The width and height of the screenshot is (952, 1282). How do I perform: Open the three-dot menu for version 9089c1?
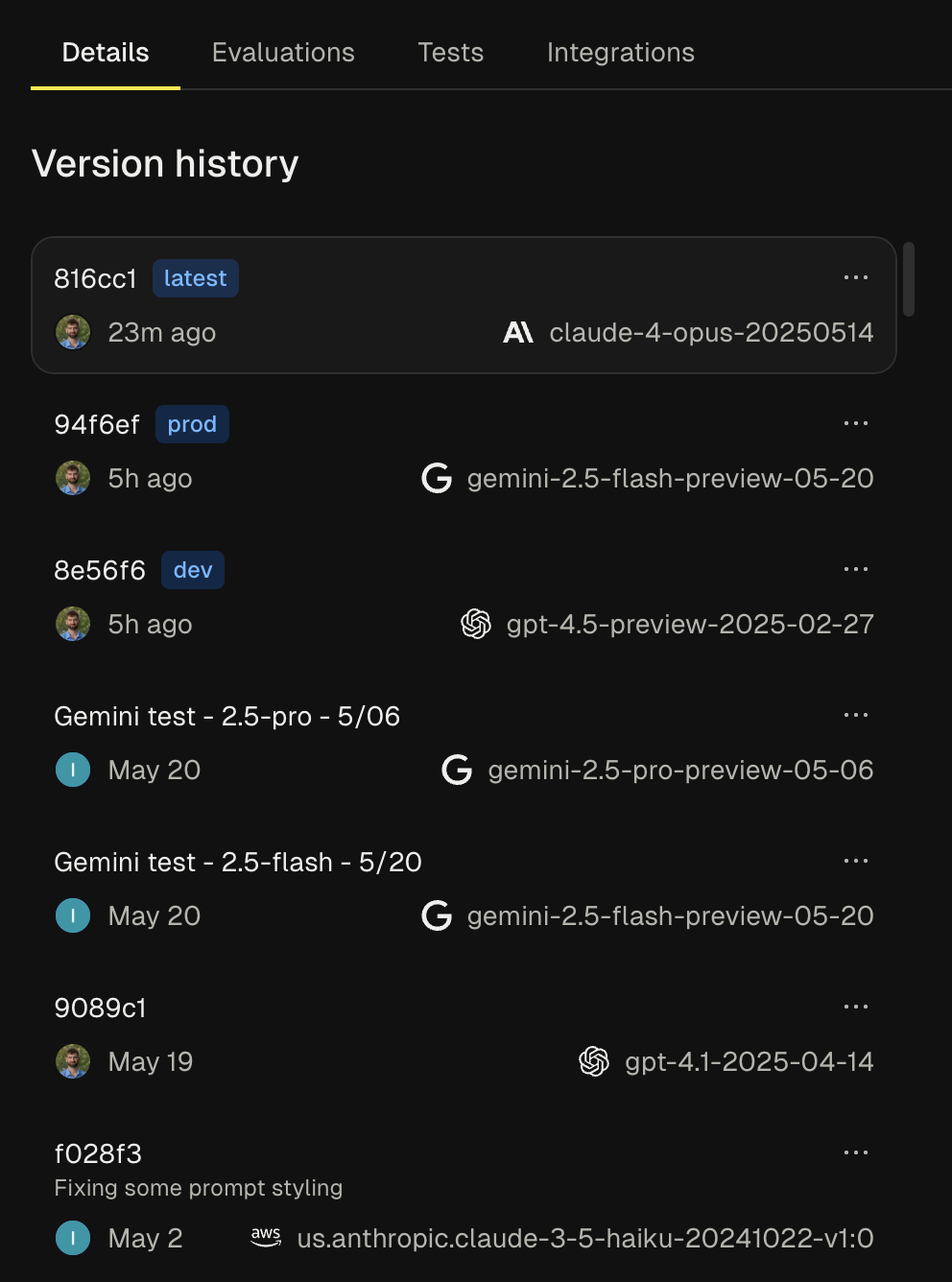pyautogui.click(x=855, y=1008)
